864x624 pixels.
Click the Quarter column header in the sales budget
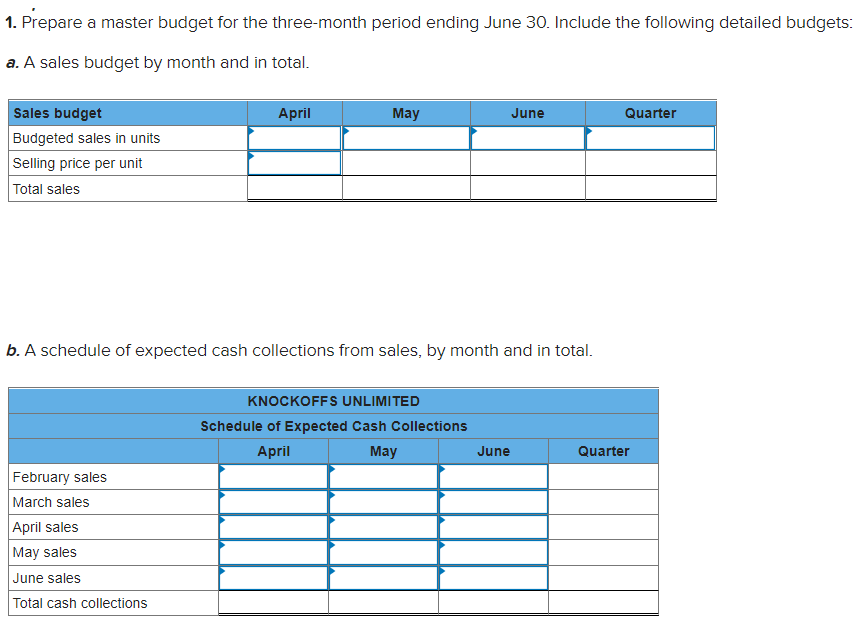click(x=650, y=113)
